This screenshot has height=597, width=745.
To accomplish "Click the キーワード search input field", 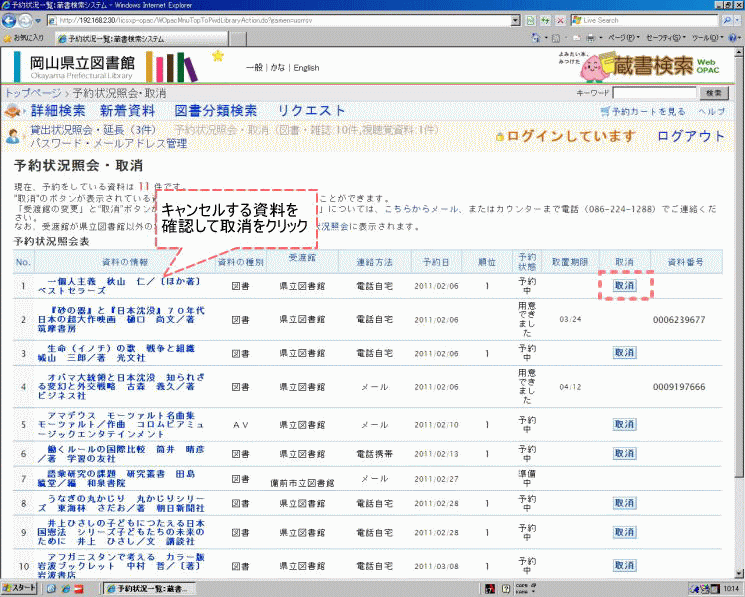I will tap(654, 93).
